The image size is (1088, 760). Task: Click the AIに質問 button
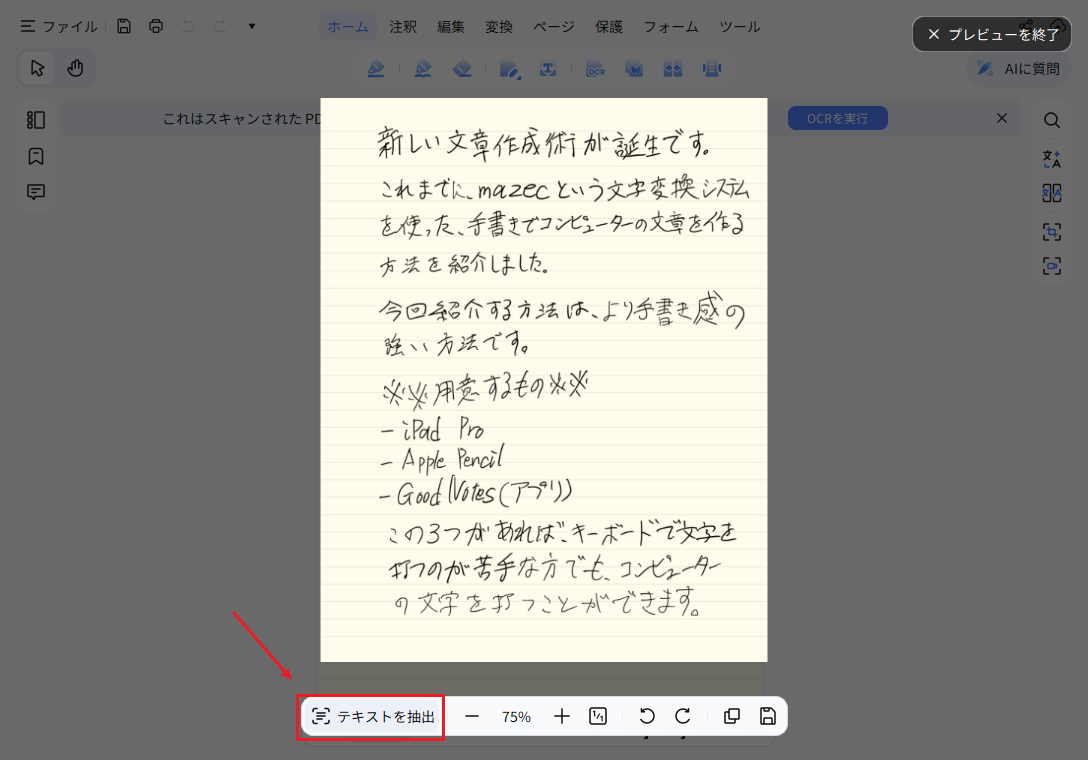pyautogui.click(x=1019, y=69)
